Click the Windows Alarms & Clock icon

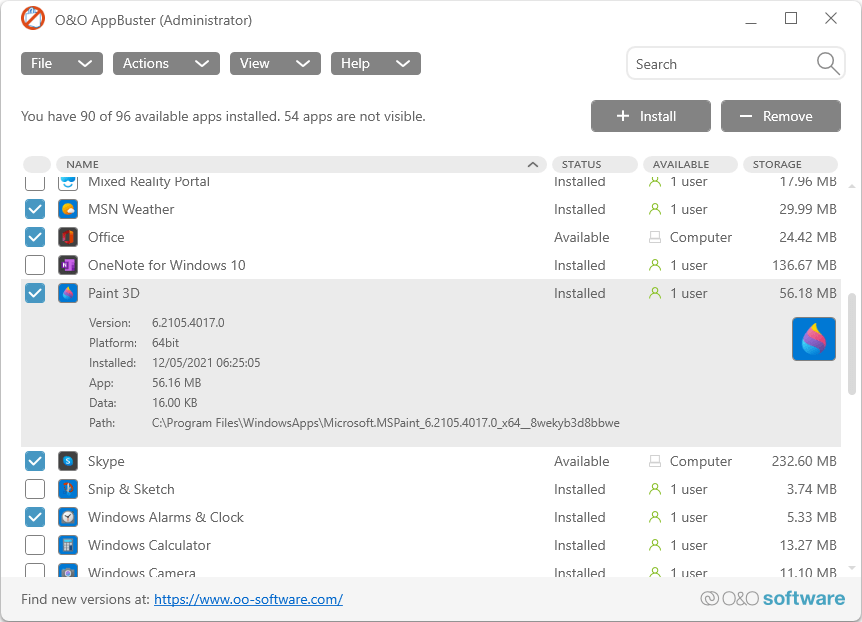tap(68, 517)
